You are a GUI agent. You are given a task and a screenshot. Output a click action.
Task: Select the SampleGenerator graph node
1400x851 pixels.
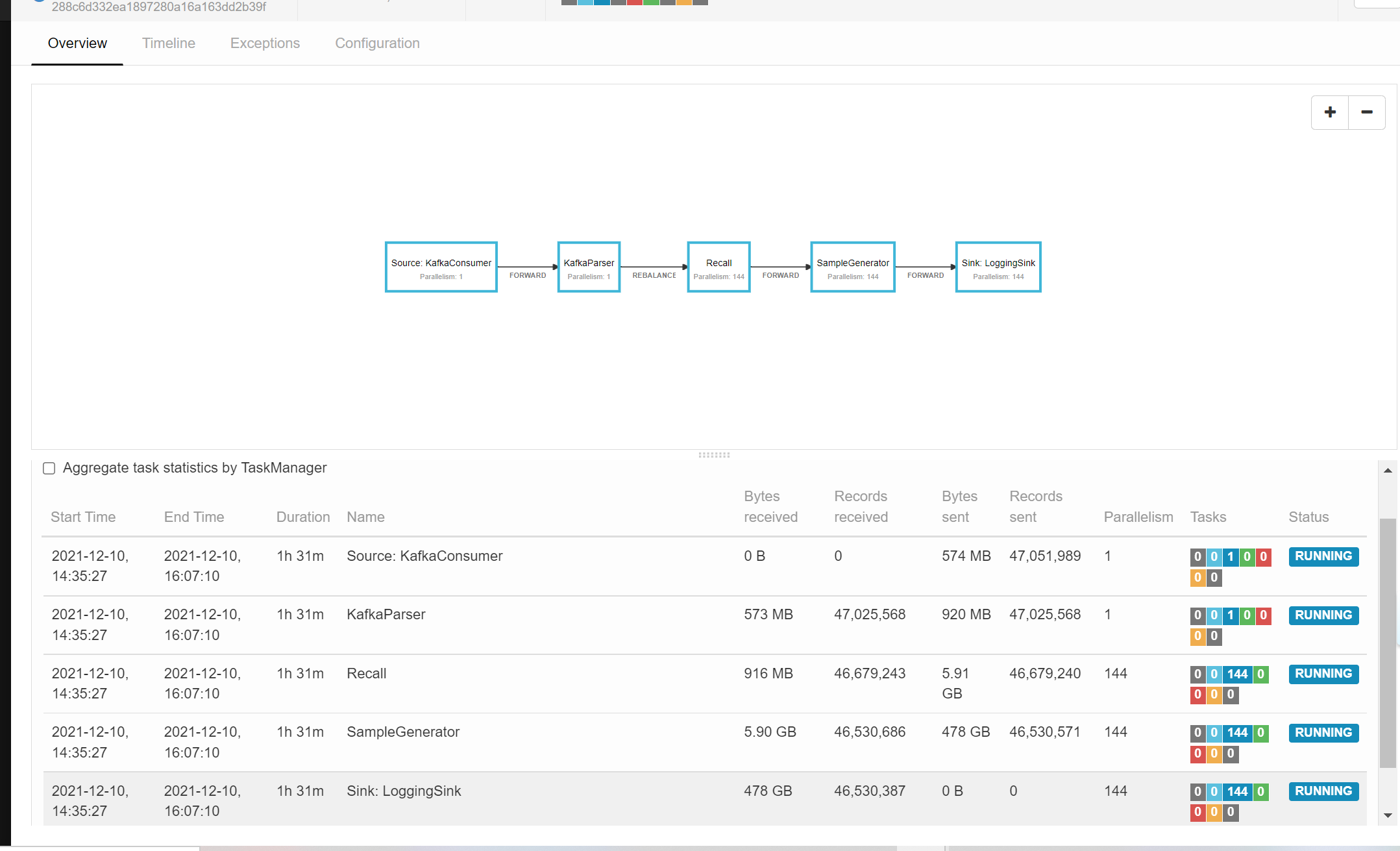tap(852, 267)
